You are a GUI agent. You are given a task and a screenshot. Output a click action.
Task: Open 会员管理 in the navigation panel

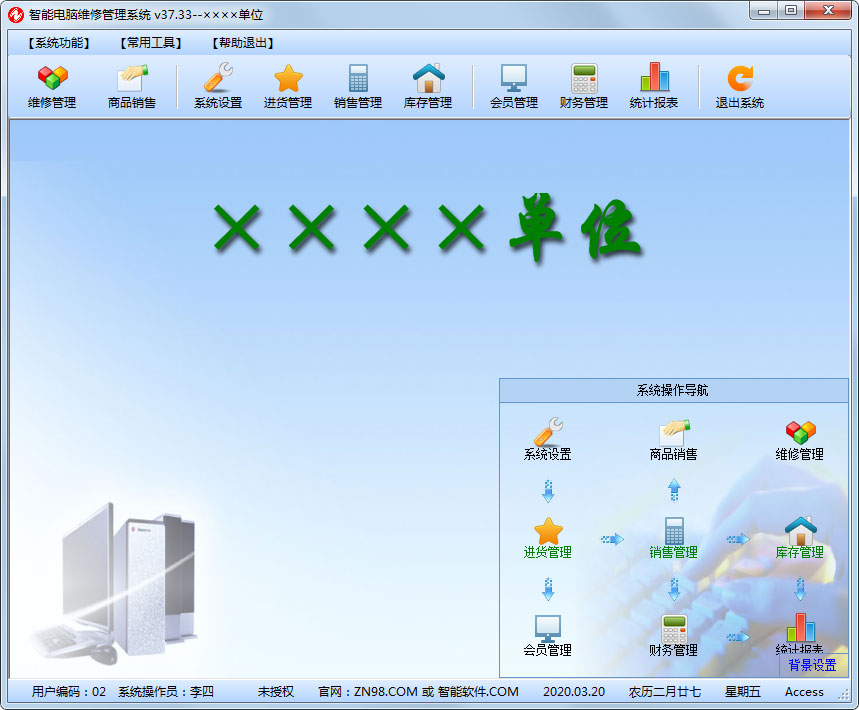[548, 635]
